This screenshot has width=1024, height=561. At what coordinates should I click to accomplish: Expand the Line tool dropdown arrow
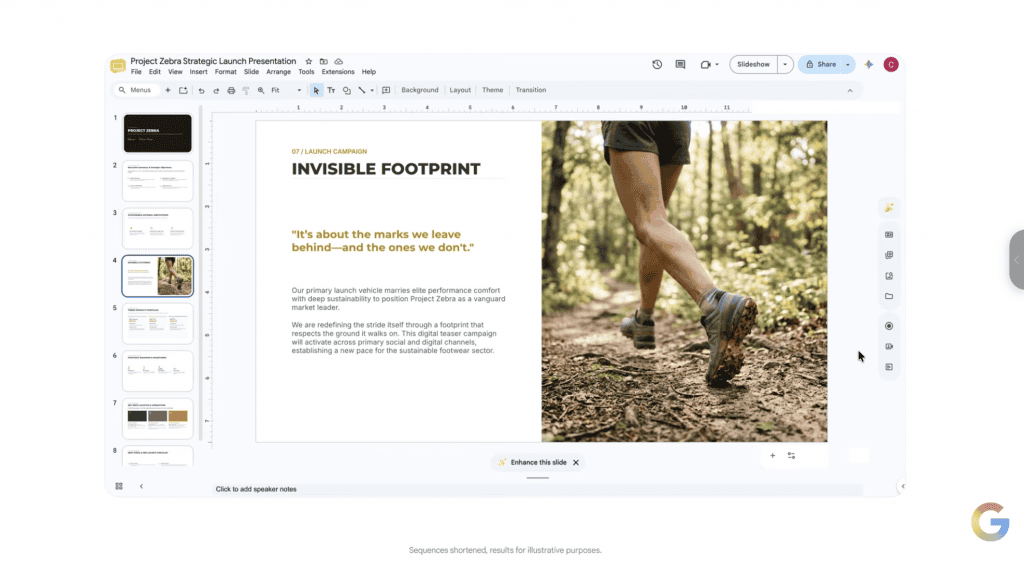click(372, 90)
